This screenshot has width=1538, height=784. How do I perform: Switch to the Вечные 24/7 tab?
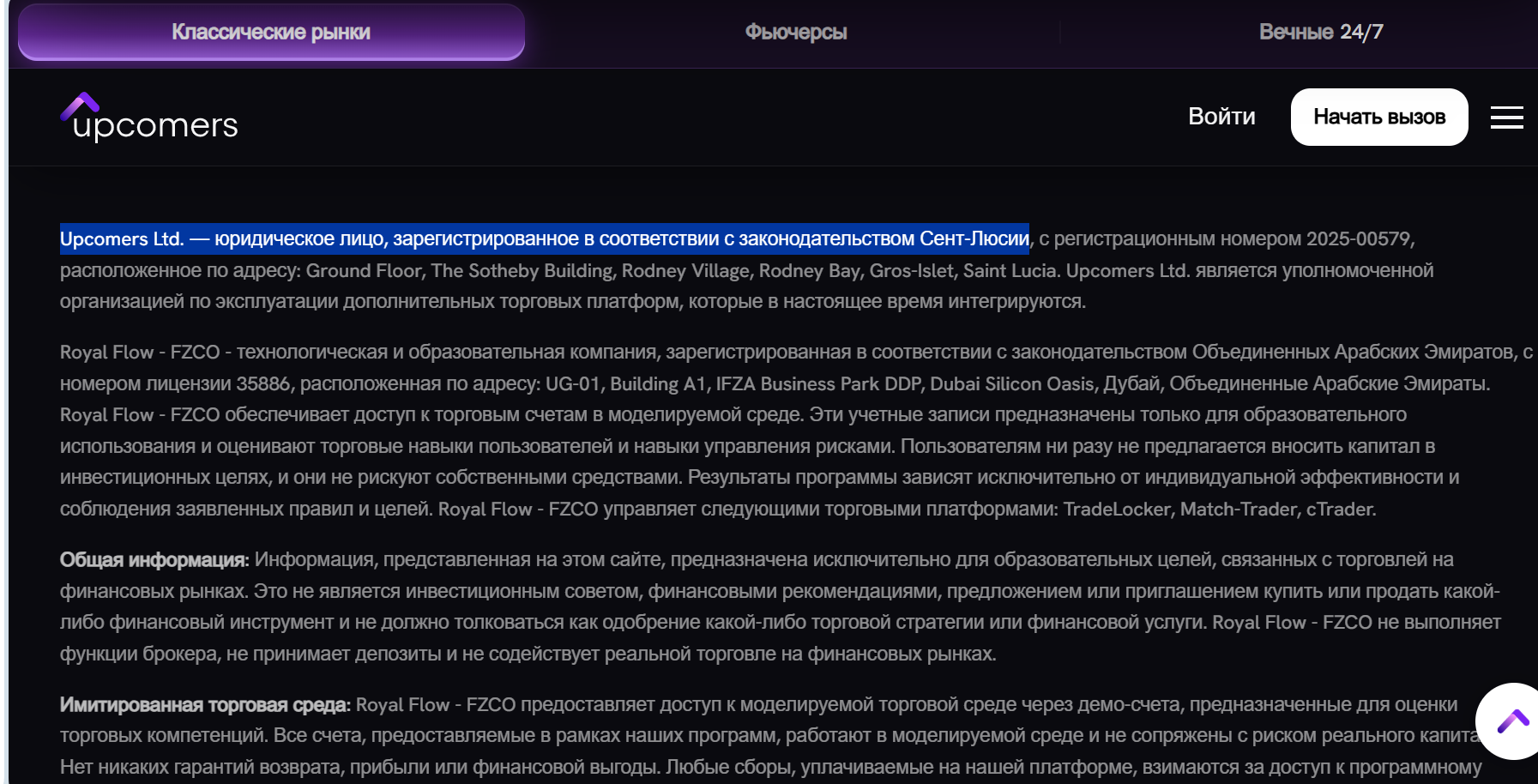coord(1321,32)
